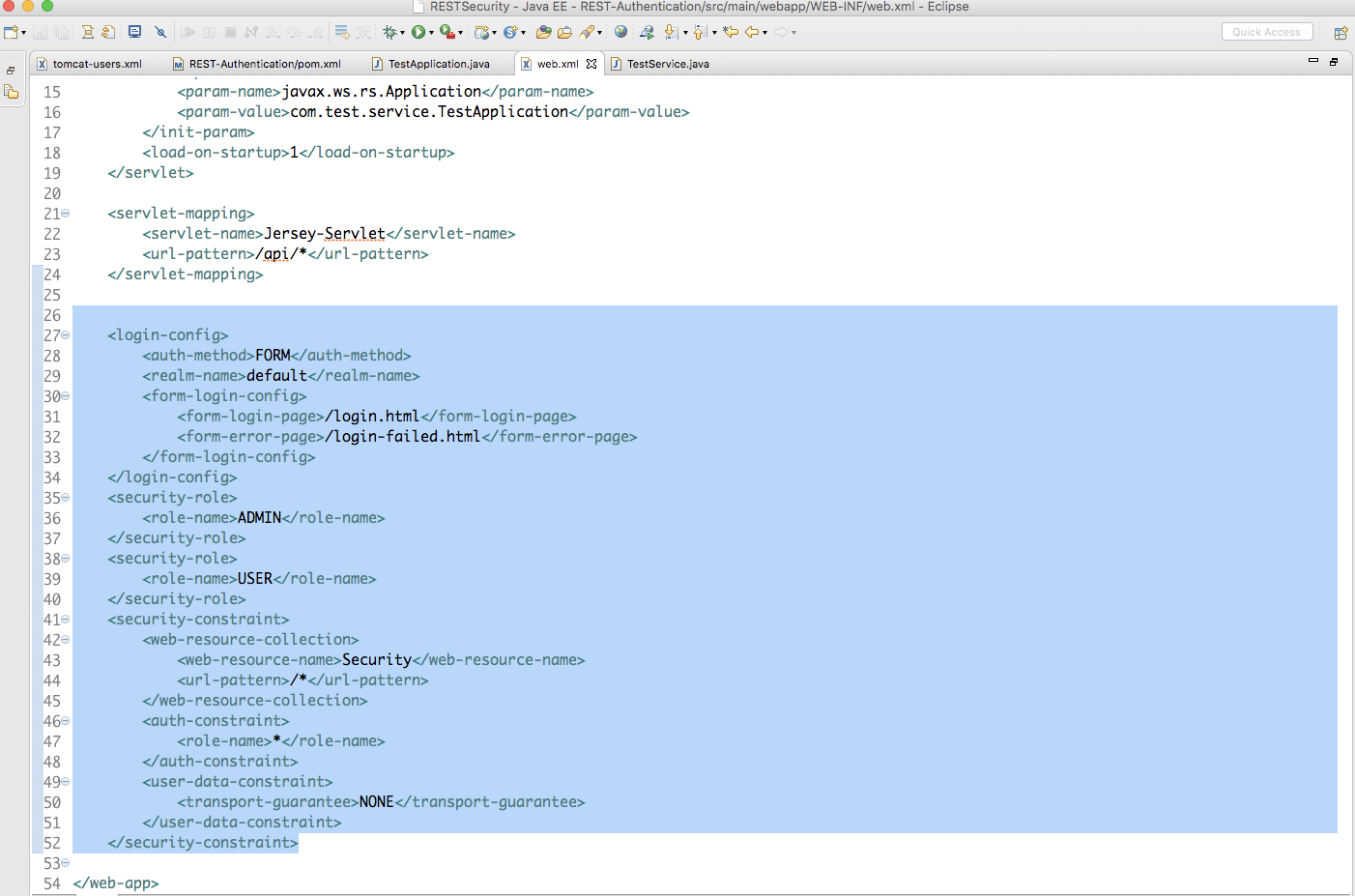Click the Next Annotation arrow icon
The image size is (1355, 896).
670,32
